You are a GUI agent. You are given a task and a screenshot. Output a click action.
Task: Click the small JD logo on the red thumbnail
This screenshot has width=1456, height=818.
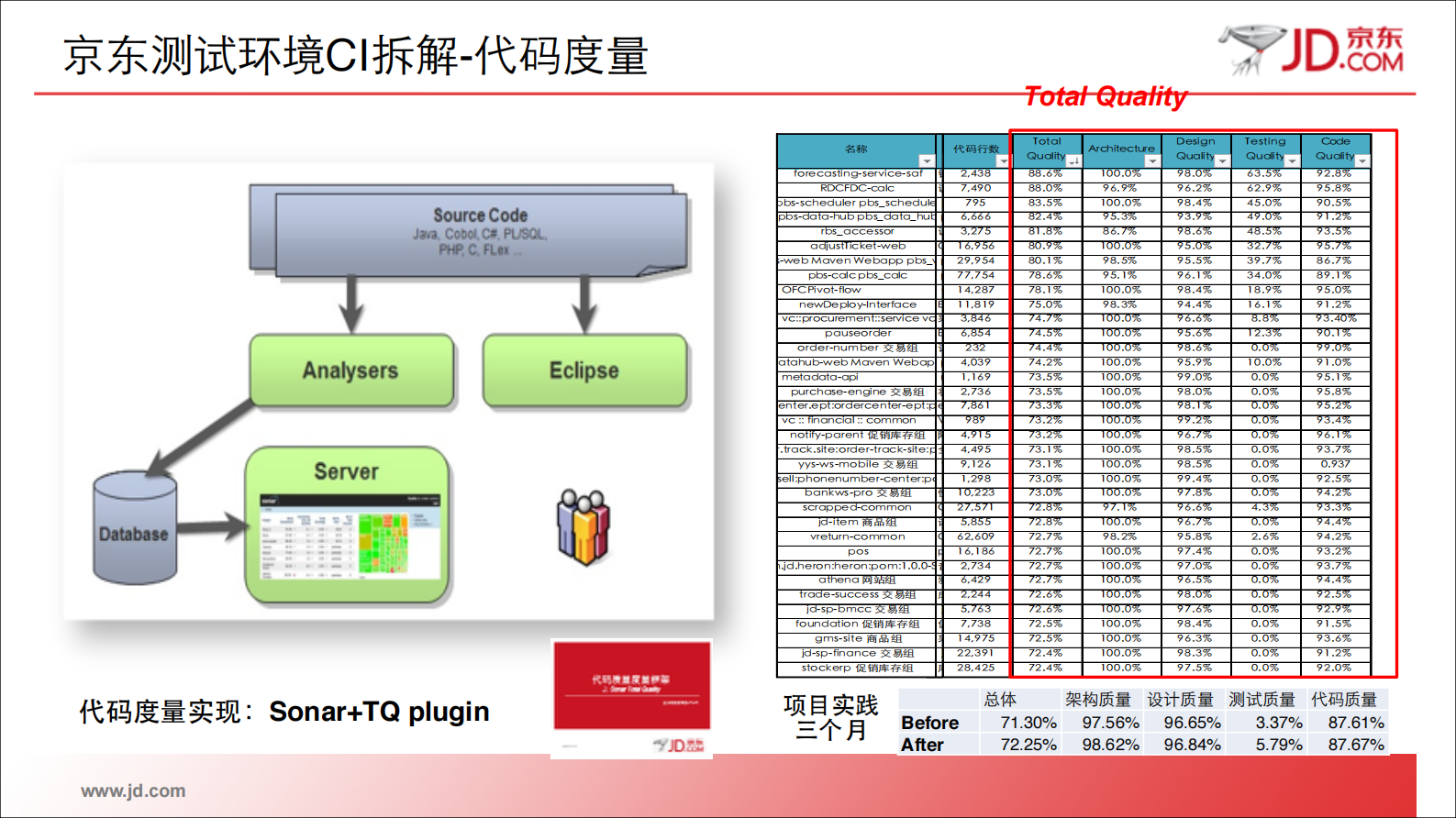pos(679,745)
